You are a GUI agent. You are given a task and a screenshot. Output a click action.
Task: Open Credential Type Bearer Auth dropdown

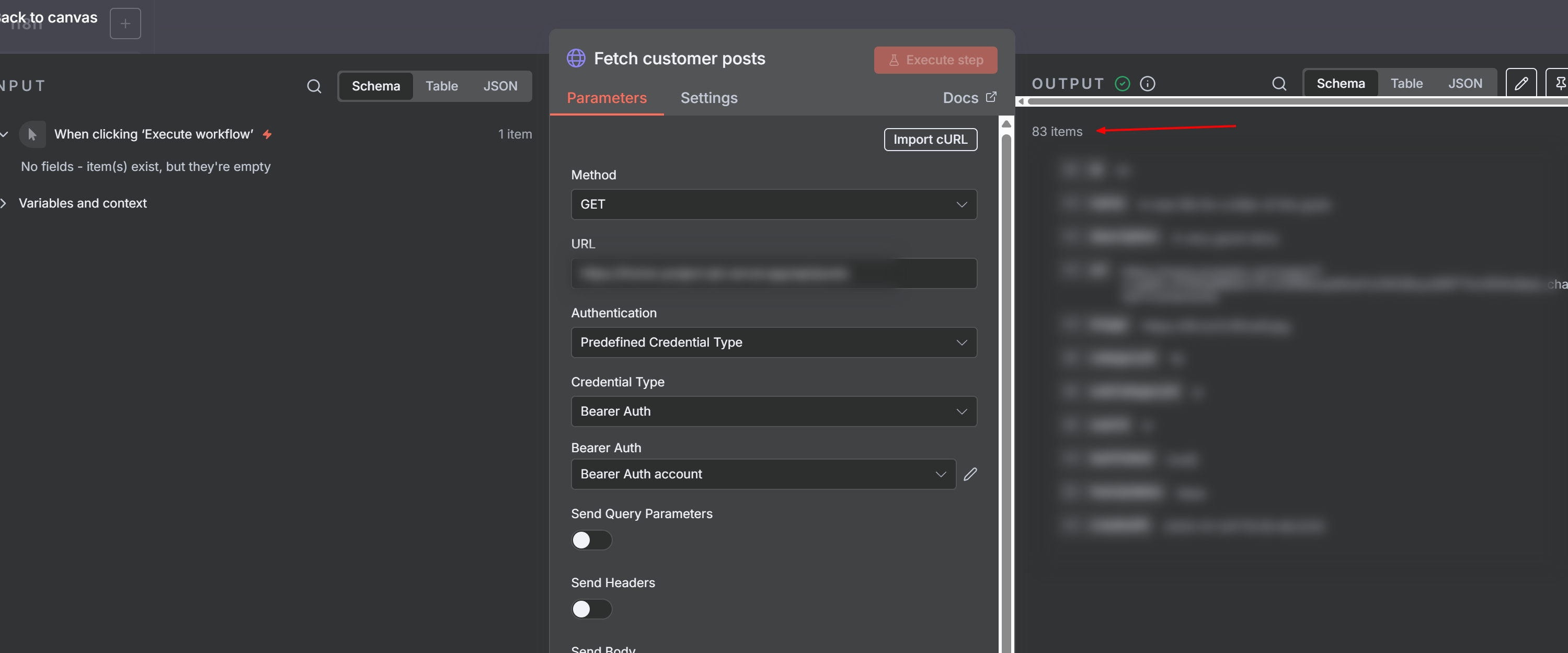[774, 411]
